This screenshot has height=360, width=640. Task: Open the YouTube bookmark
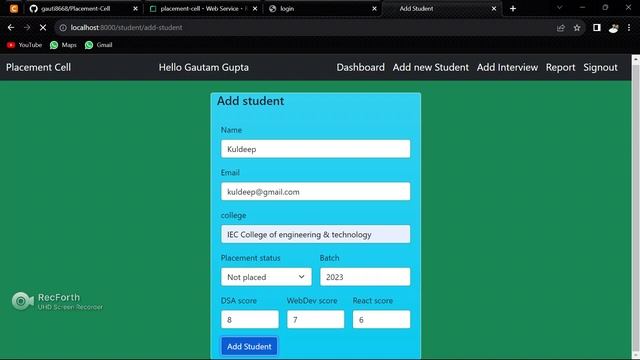click(x=24, y=45)
